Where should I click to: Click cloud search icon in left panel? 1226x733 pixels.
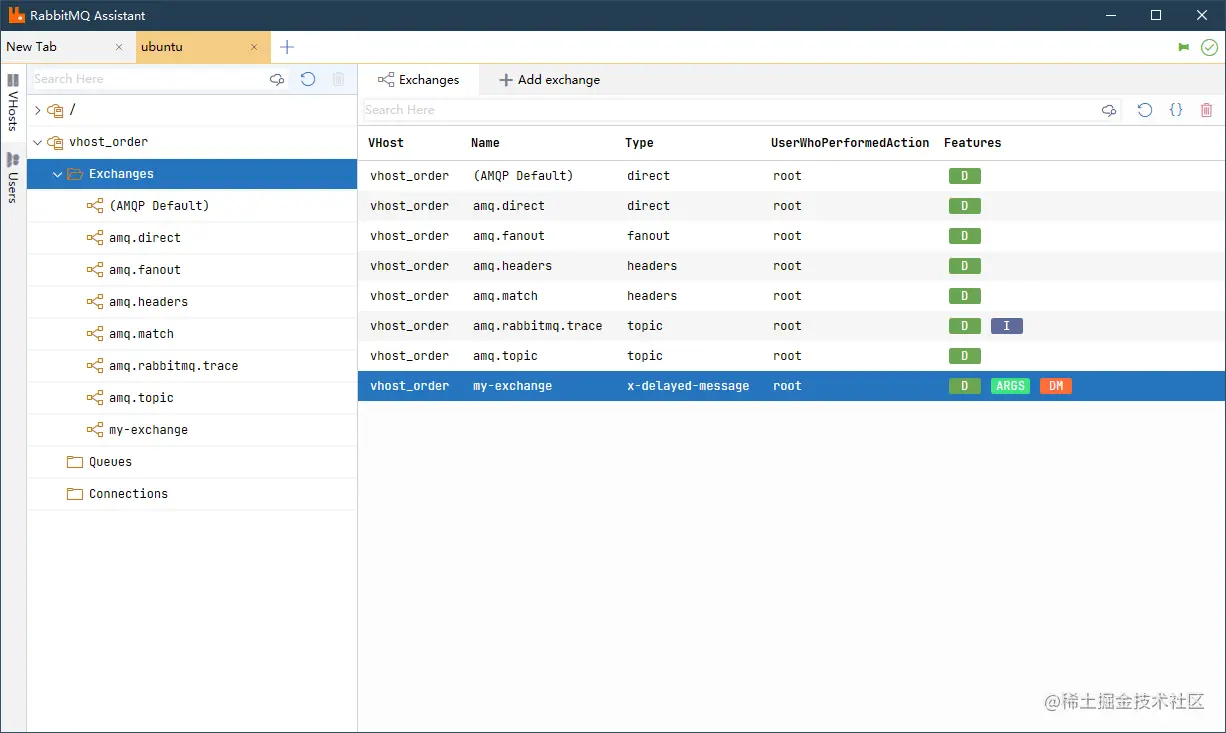(x=277, y=79)
